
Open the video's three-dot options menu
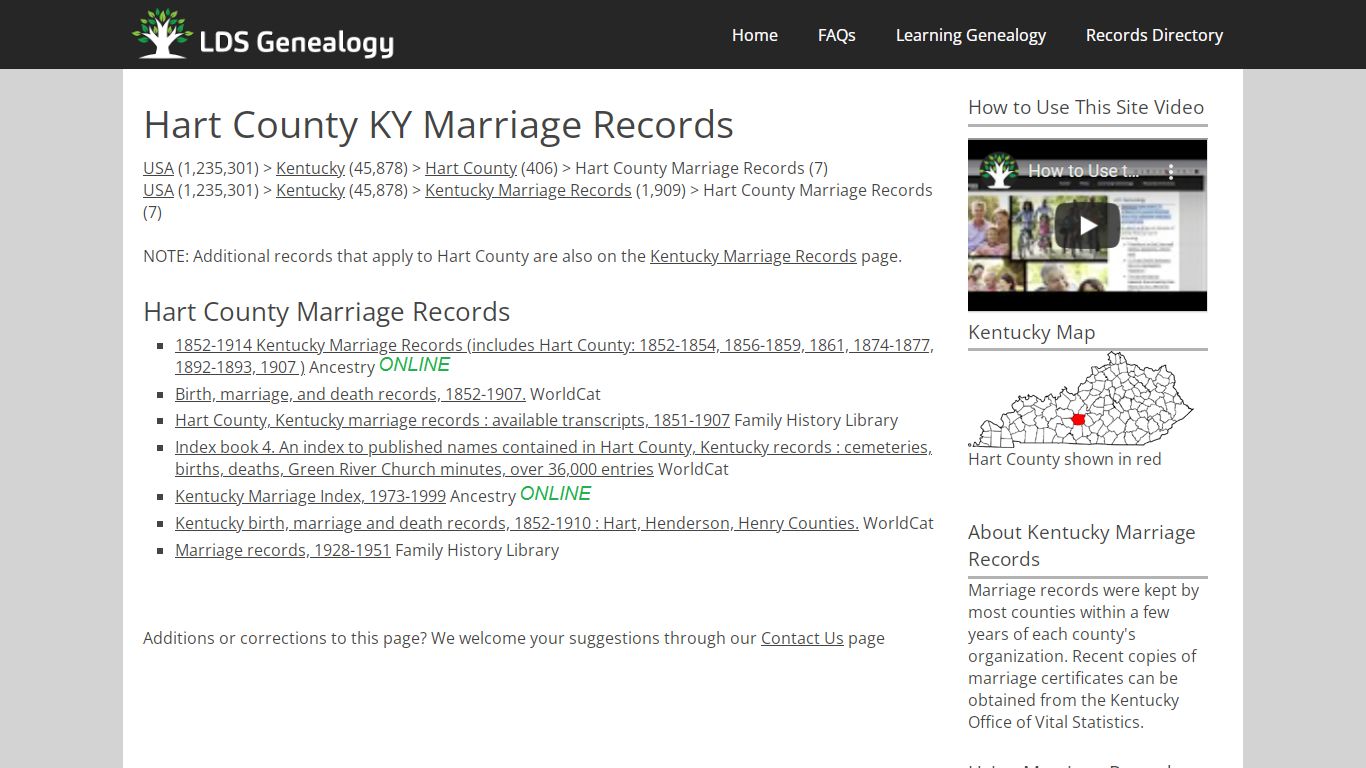[x=1171, y=172]
